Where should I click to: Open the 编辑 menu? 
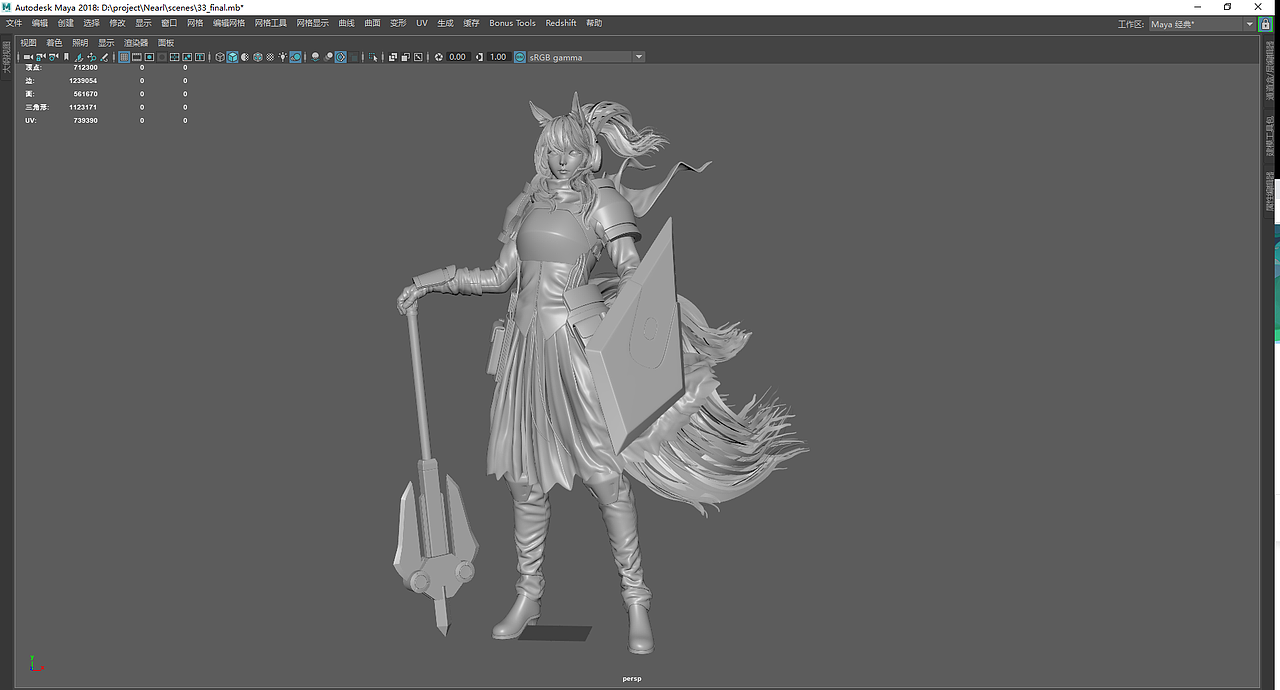tap(40, 23)
